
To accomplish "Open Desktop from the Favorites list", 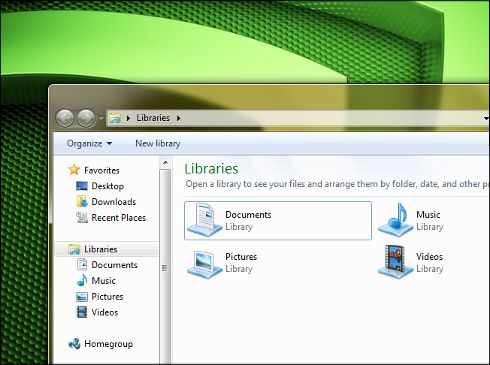I will (x=107, y=186).
